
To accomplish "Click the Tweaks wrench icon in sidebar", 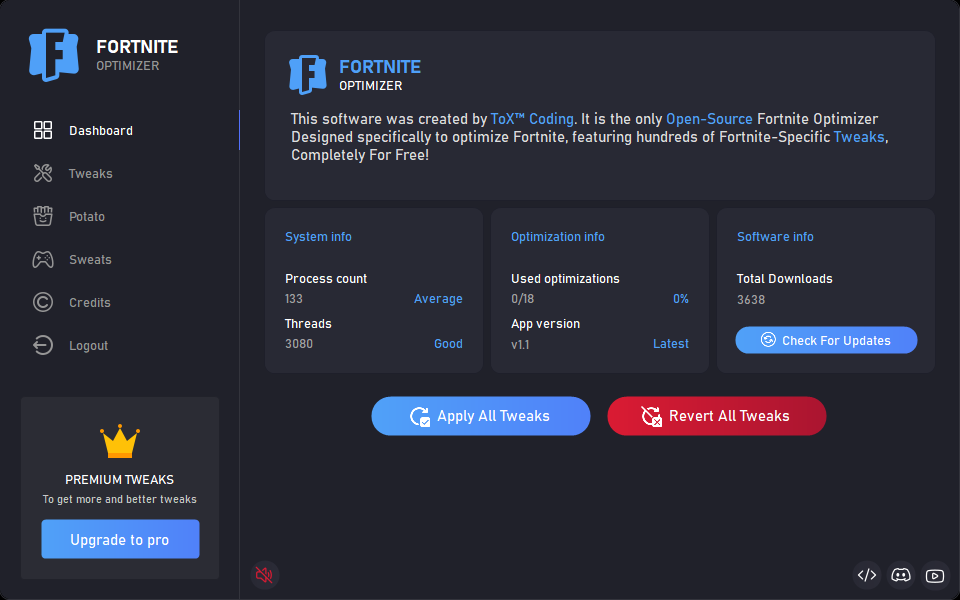I will coord(42,173).
